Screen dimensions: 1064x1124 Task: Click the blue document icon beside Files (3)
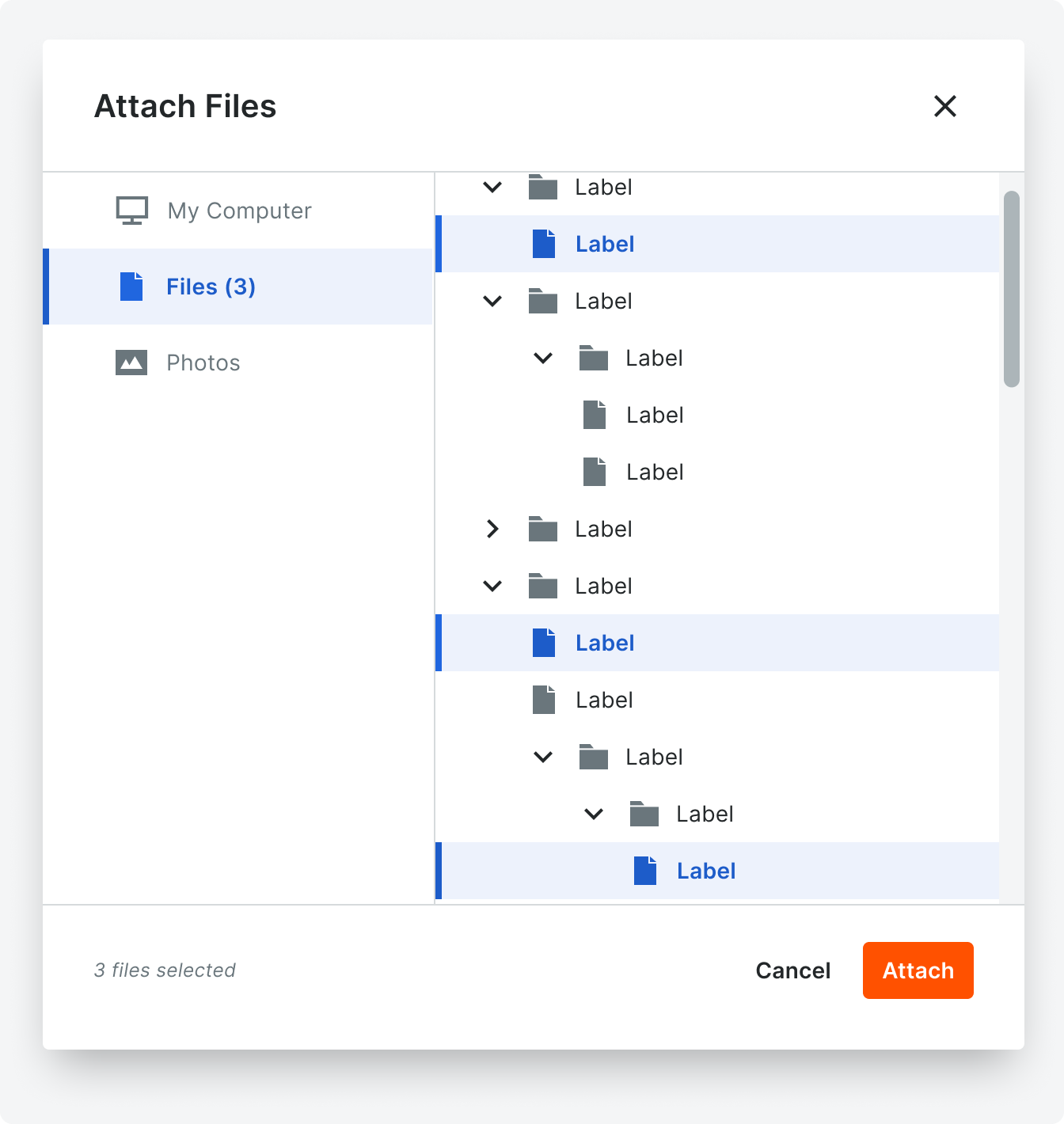click(x=131, y=287)
